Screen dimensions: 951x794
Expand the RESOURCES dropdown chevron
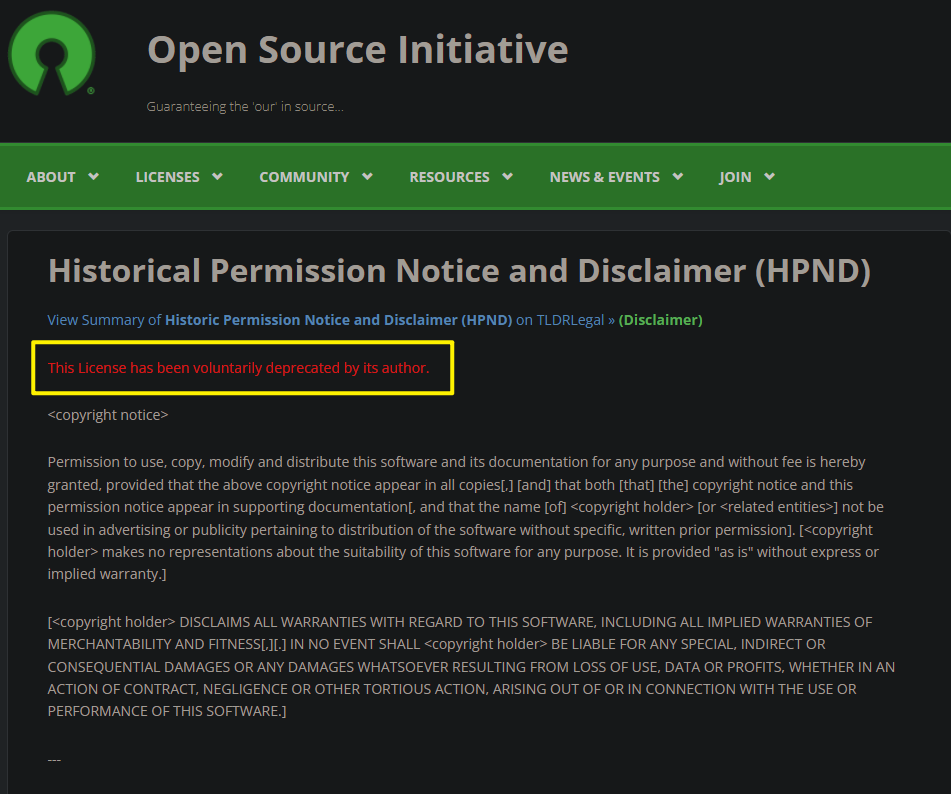pyautogui.click(x=508, y=176)
